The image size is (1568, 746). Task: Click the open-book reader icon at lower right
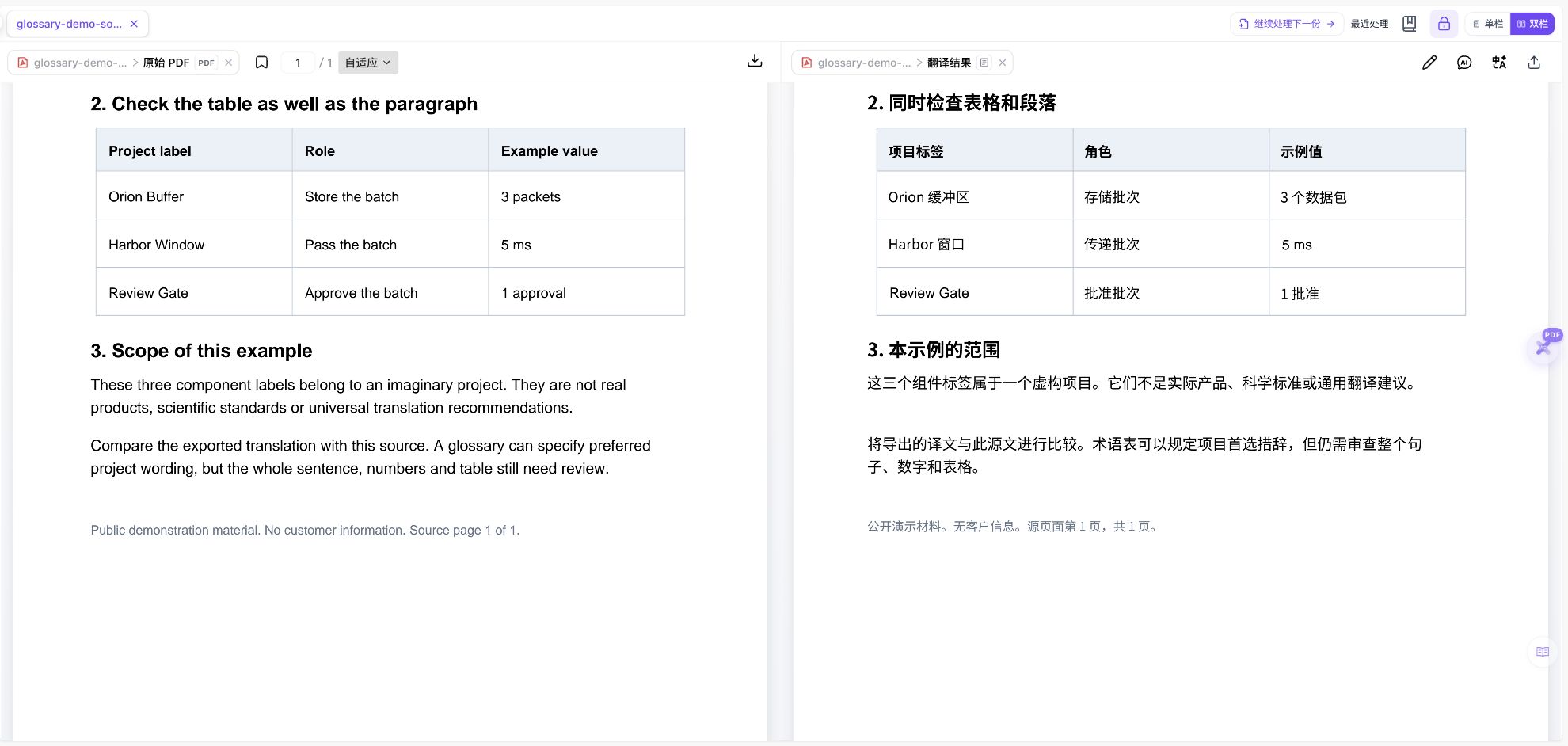point(1543,652)
